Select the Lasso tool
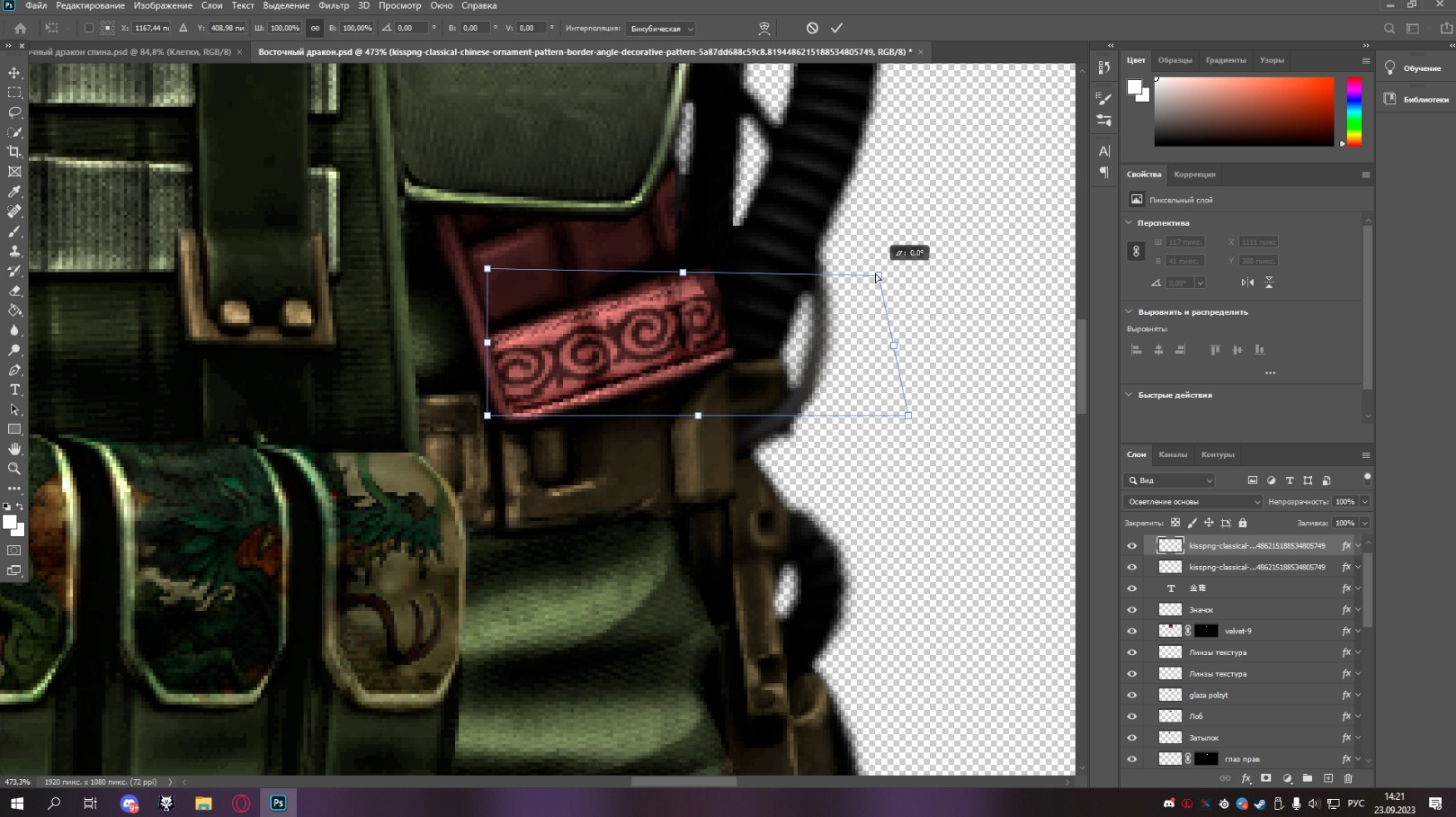 point(14,112)
